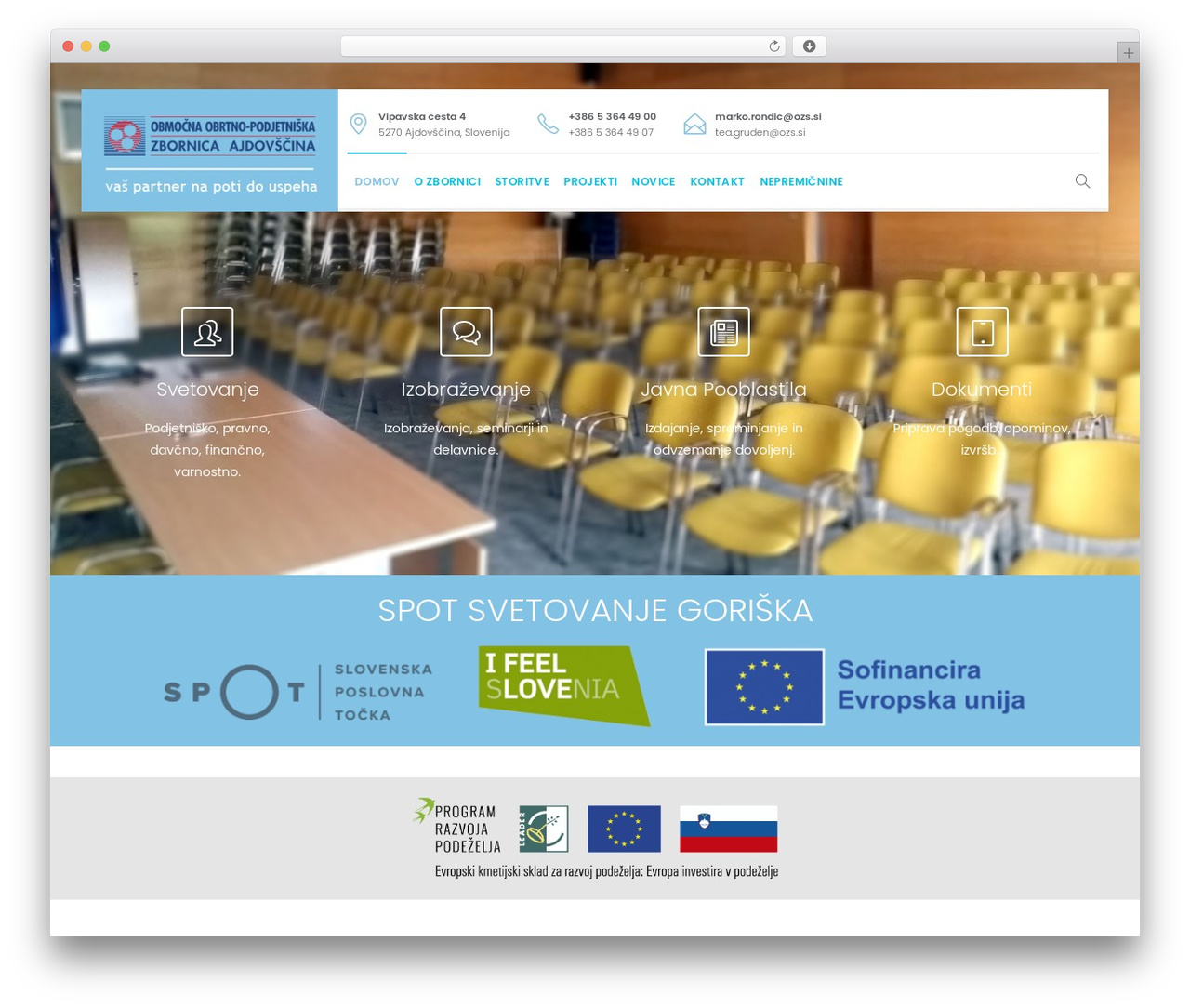Reload the page using the browser refresh icon
Image resolution: width=1190 pixels, height=1008 pixels.
point(774,46)
